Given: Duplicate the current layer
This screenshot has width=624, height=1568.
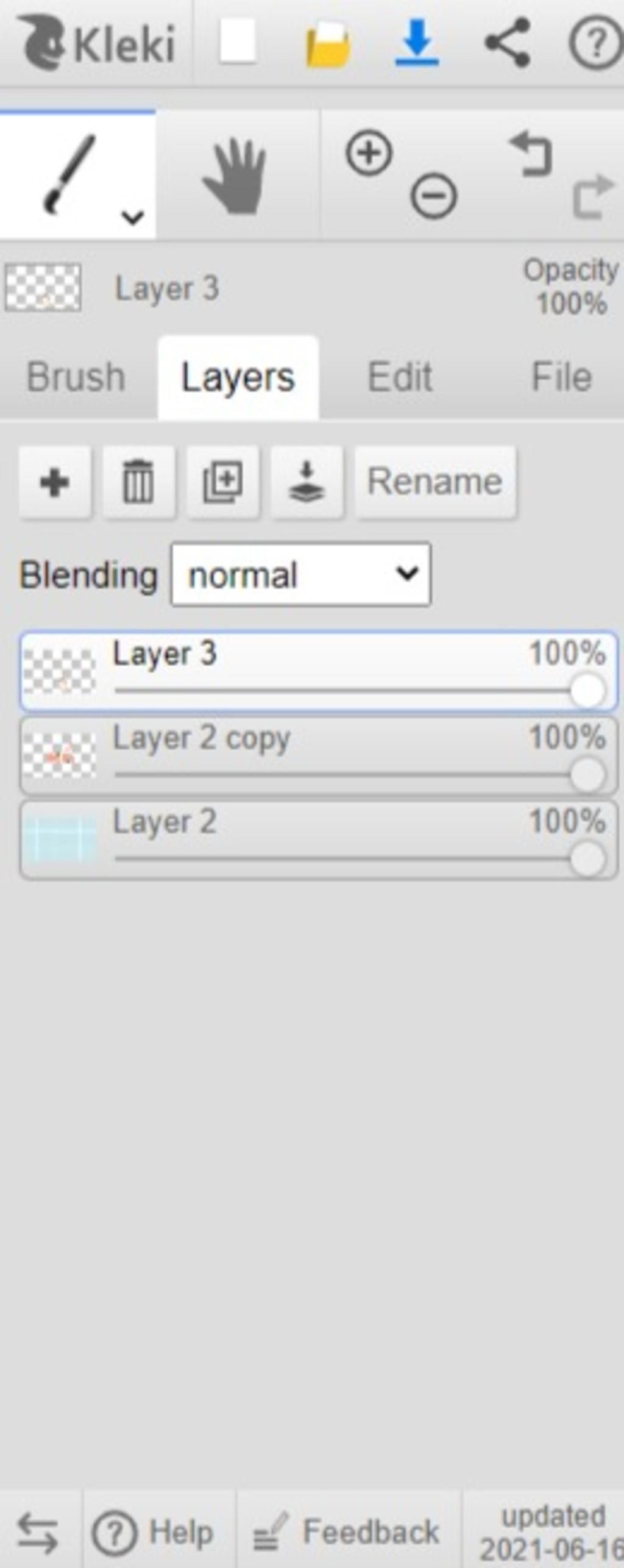Looking at the screenshot, I should tap(223, 483).
